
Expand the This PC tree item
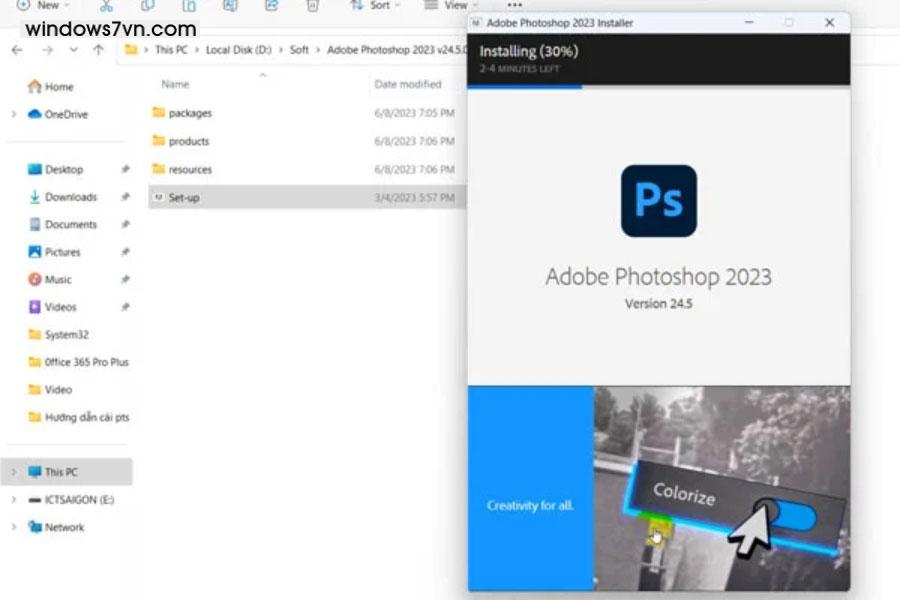pyautogui.click(x=12, y=471)
